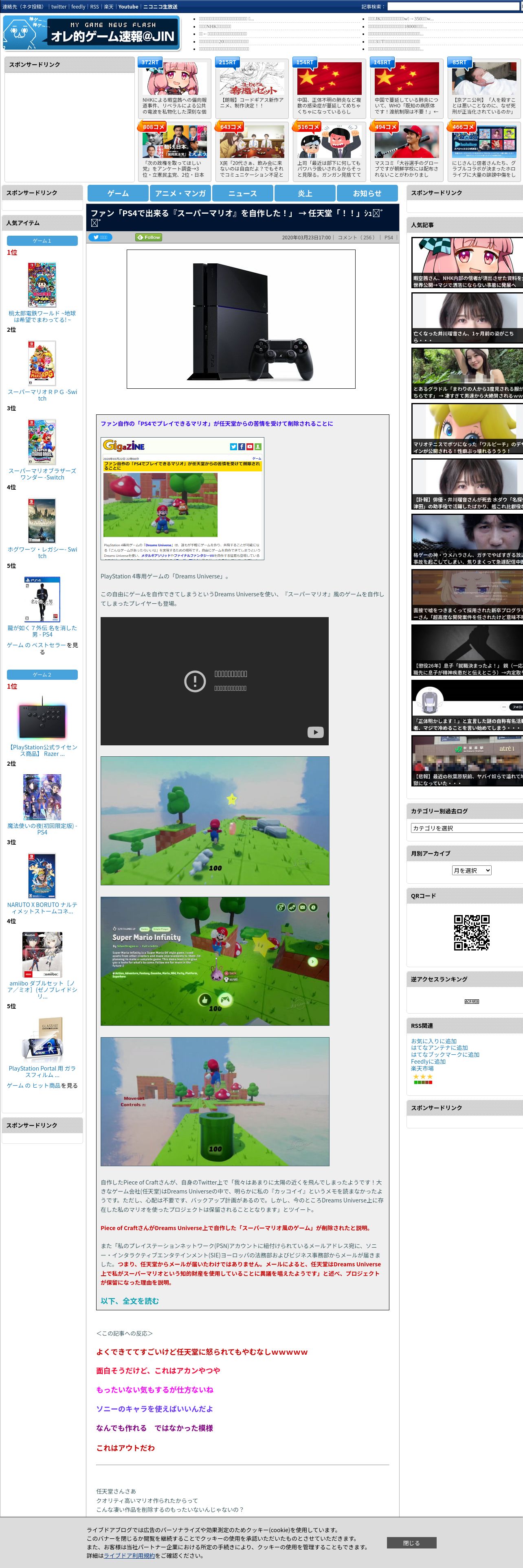The width and height of the screenshot is (523, 1568).
Task: Click はてなアンテナに追加 link
Action: pyautogui.click(x=439, y=1048)
